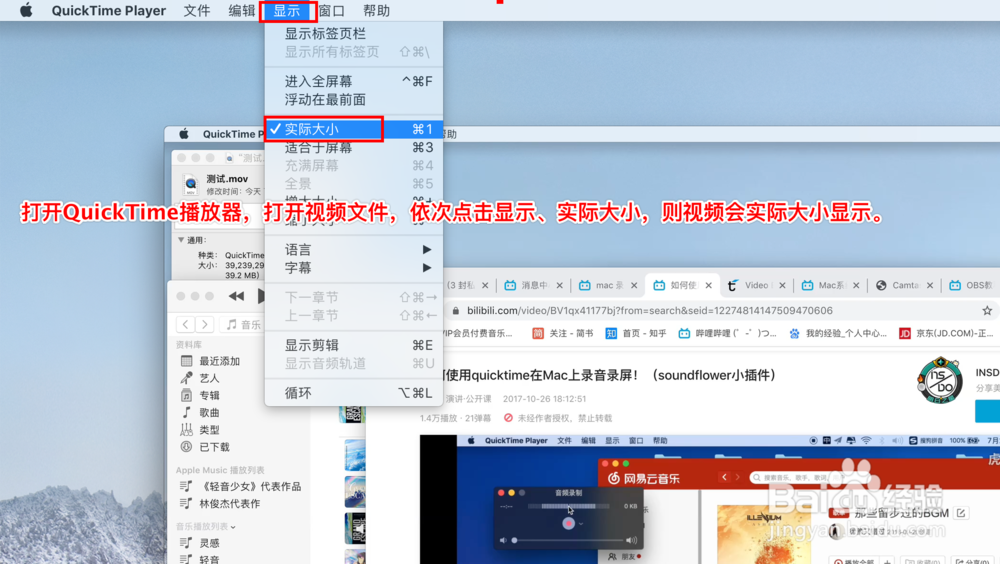The width and height of the screenshot is (1000, 564).
Task: Choose 显示剪辑 from the menu
Action: point(354,345)
